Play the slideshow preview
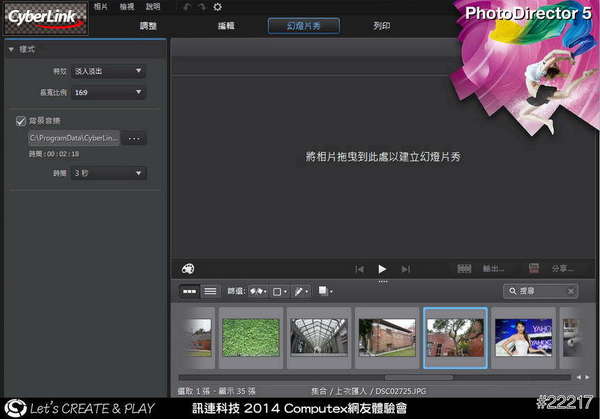The image size is (600, 419). click(x=382, y=269)
